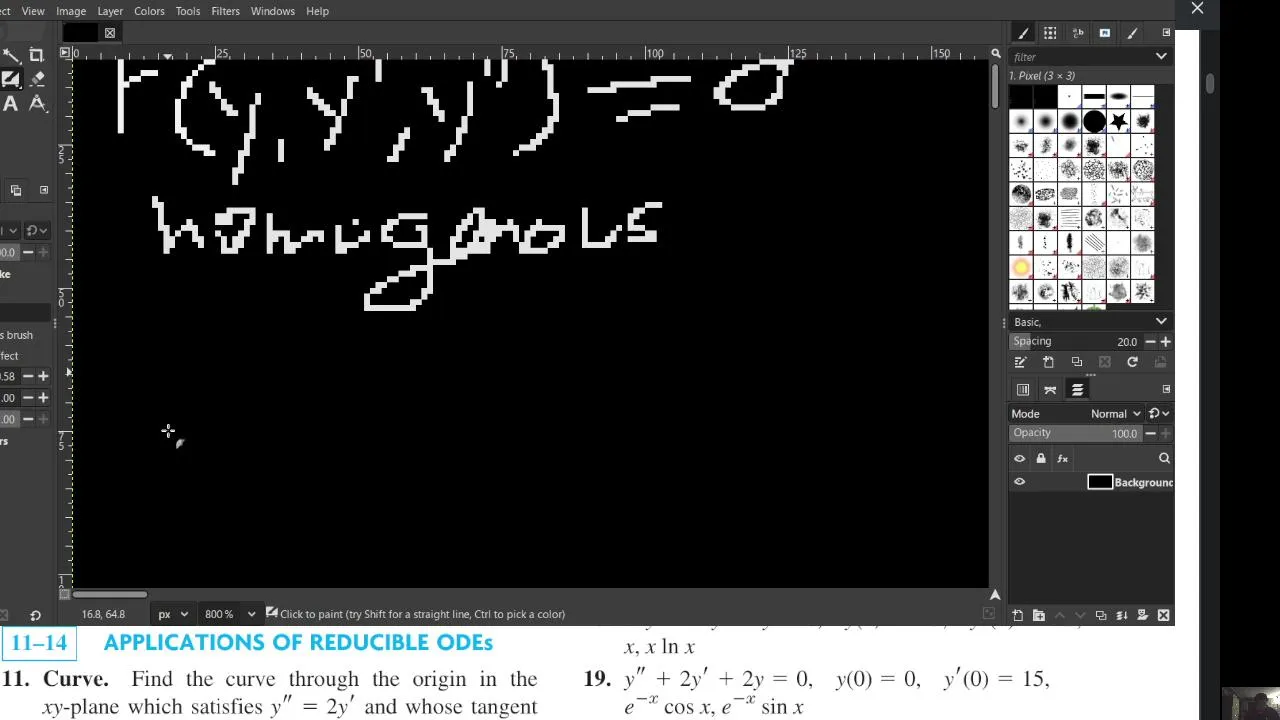
Task: Open the Windows menu
Action: click(x=273, y=11)
